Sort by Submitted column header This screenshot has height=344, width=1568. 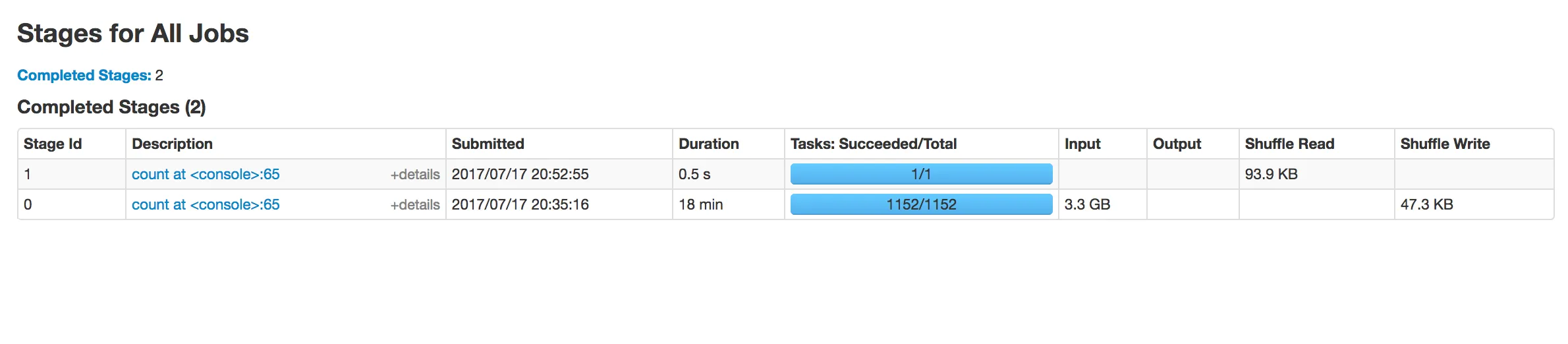click(x=488, y=144)
